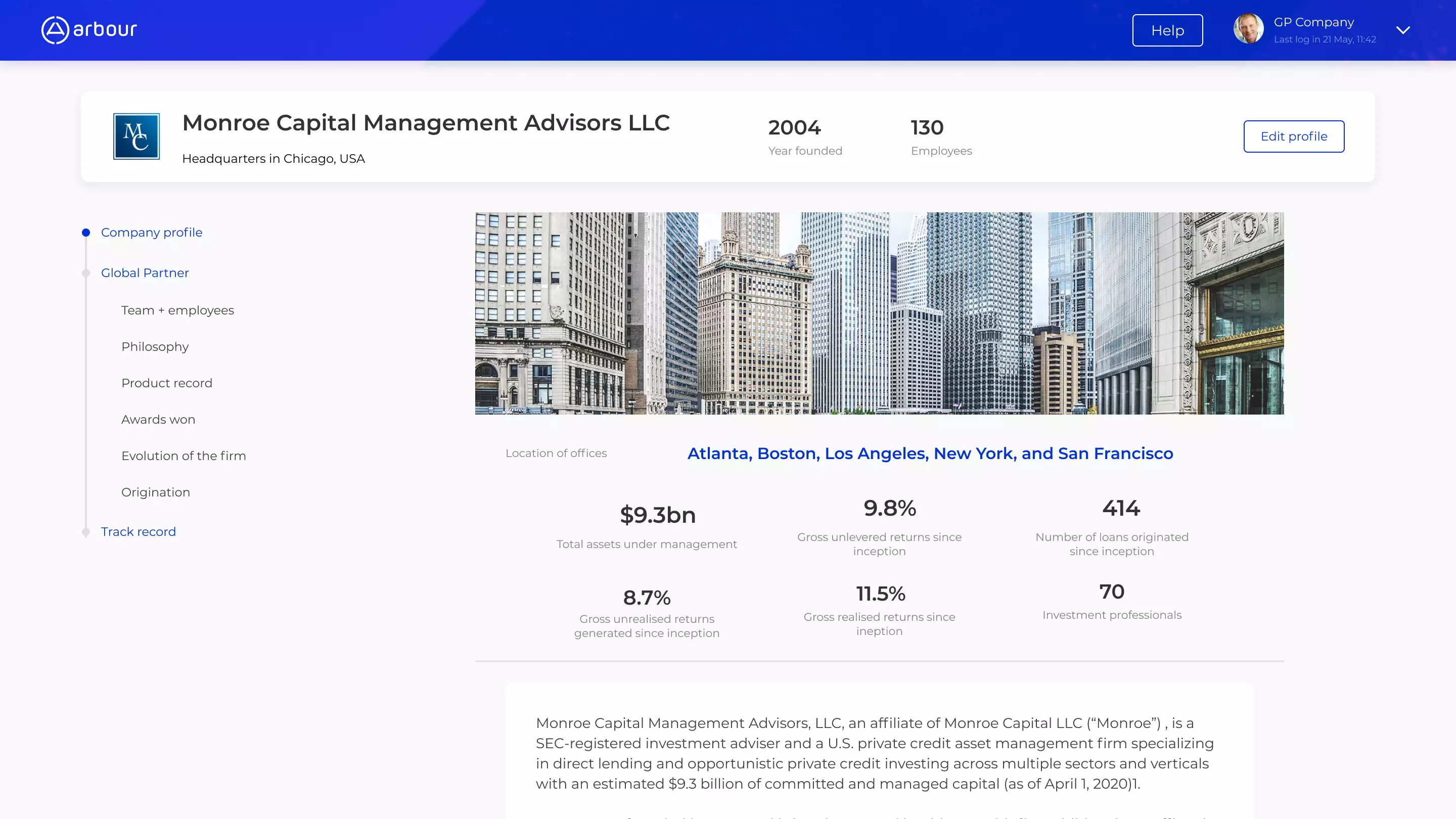Click the Global Partner timeline dot
The image size is (1456, 819).
click(x=86, y=274)
